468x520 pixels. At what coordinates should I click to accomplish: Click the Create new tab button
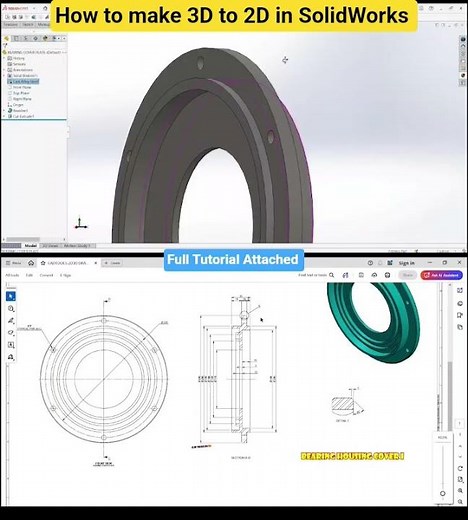112,263
